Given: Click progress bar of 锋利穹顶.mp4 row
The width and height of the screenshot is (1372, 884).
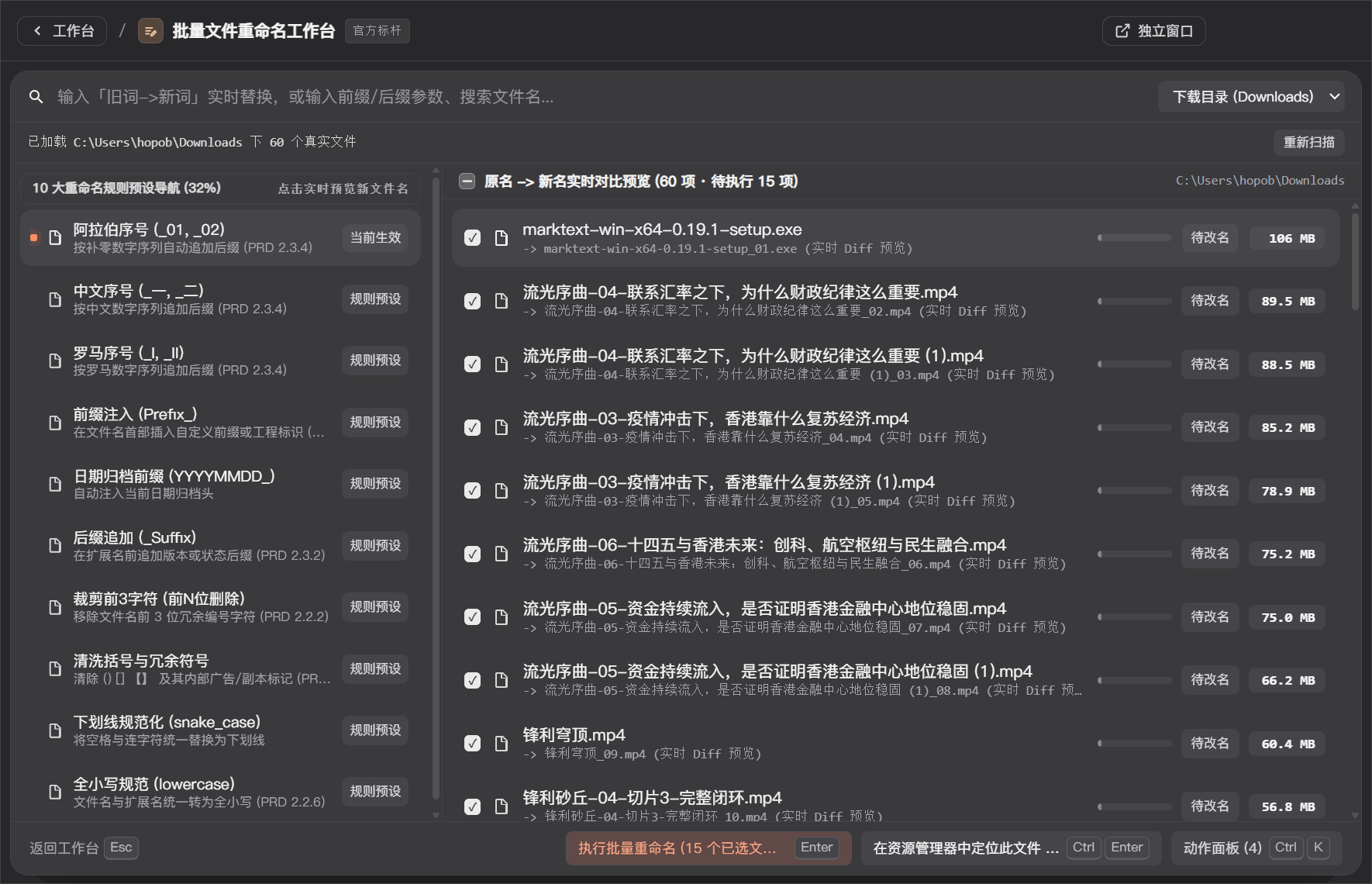Looking at the screenshot, I should tap(1135, 744).
